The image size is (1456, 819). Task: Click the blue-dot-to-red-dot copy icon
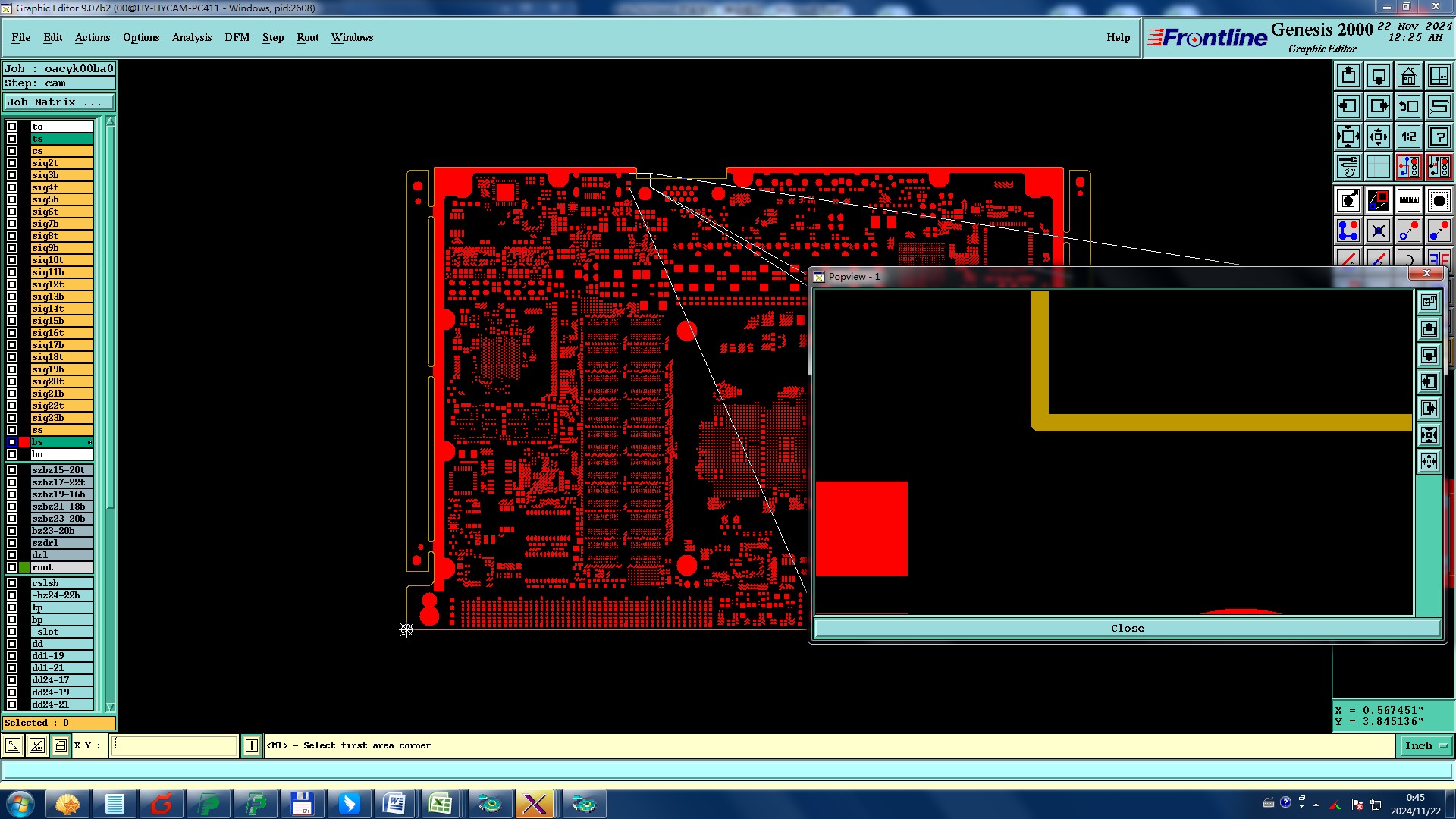coord(1439,231)
